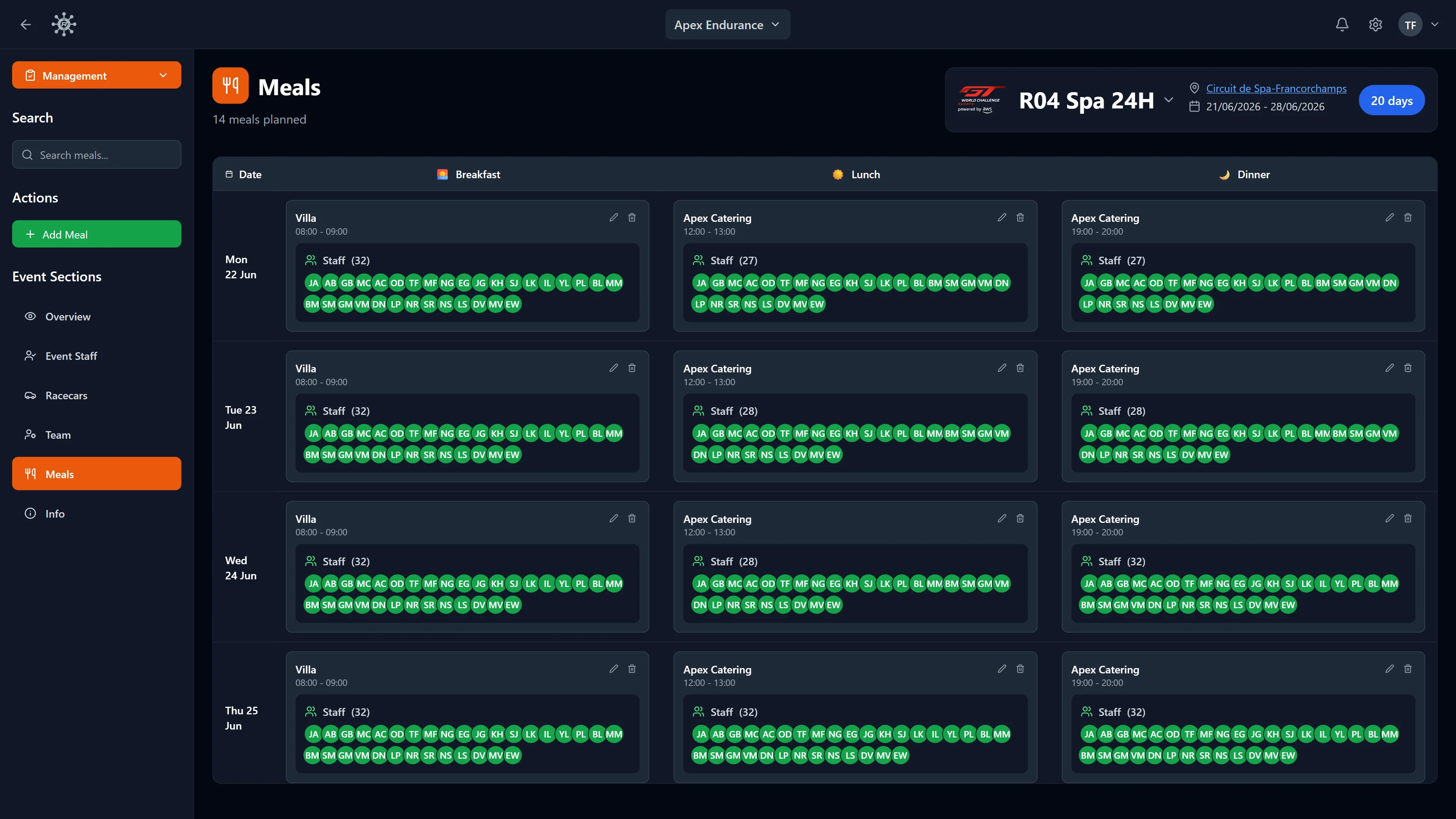Delete Thursday dinner Apex Catering meal
Viewport: 1456px width, 819px height.
tap(1408, 668)
